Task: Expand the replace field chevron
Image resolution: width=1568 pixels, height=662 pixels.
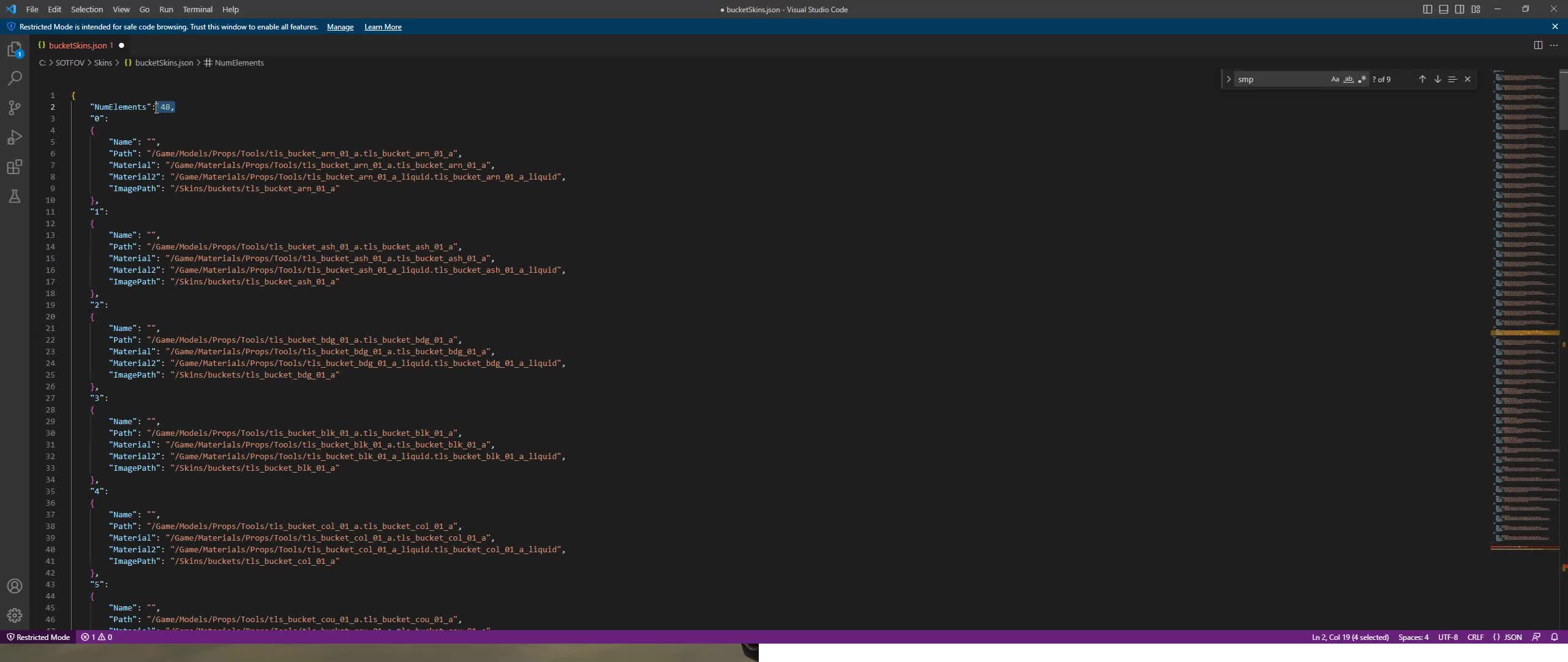Action: tap(1228, 79)
